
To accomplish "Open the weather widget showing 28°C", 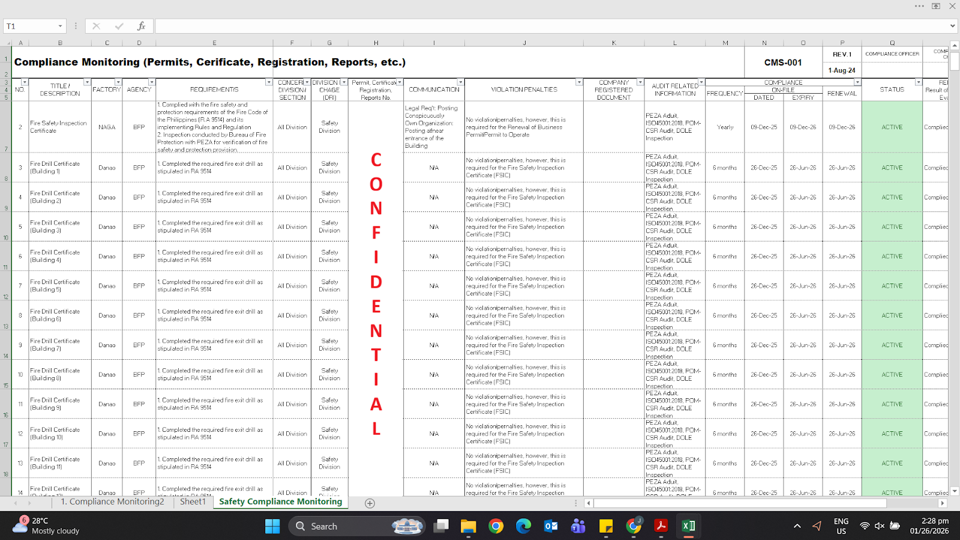I will 47,526.
